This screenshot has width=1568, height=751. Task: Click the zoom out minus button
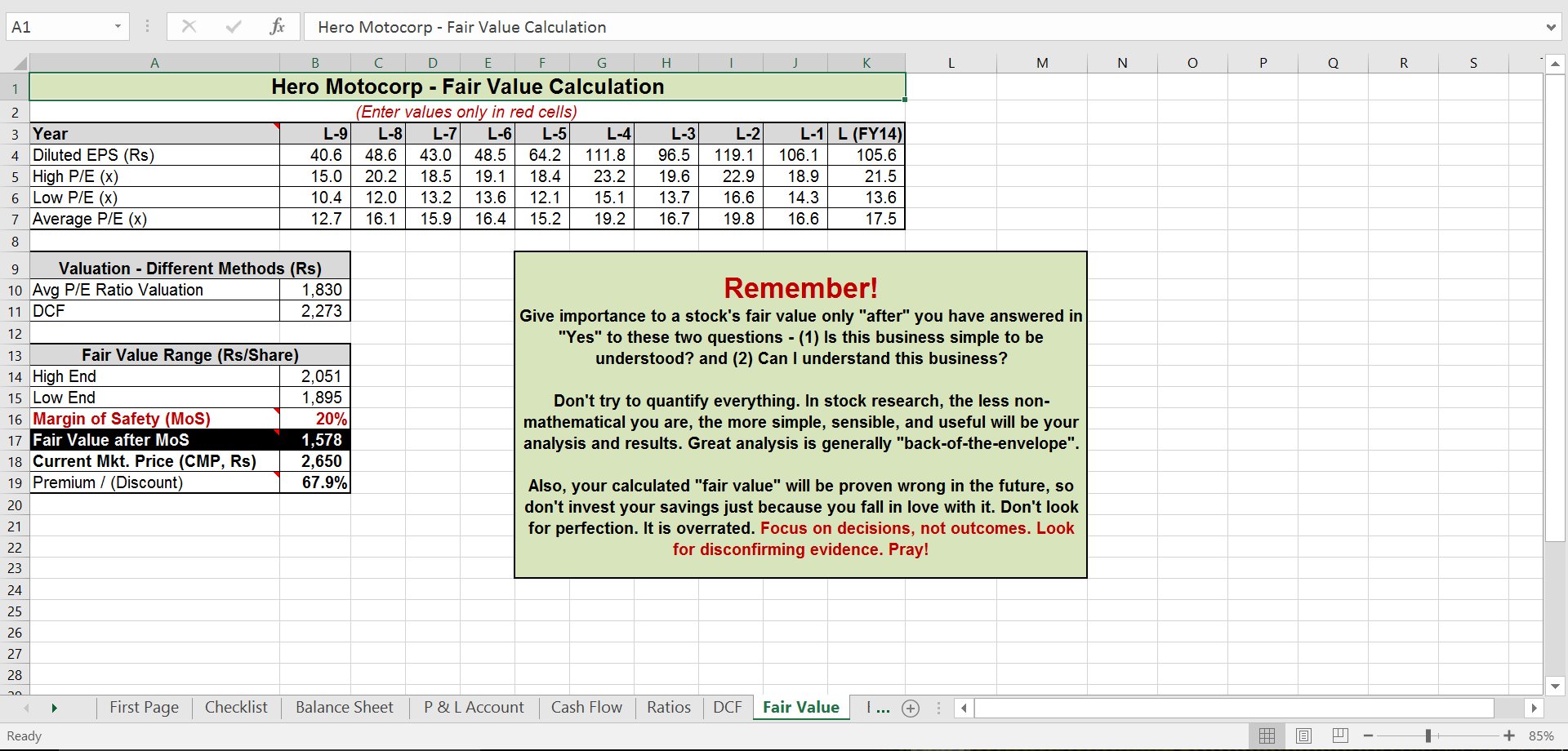1368,735
